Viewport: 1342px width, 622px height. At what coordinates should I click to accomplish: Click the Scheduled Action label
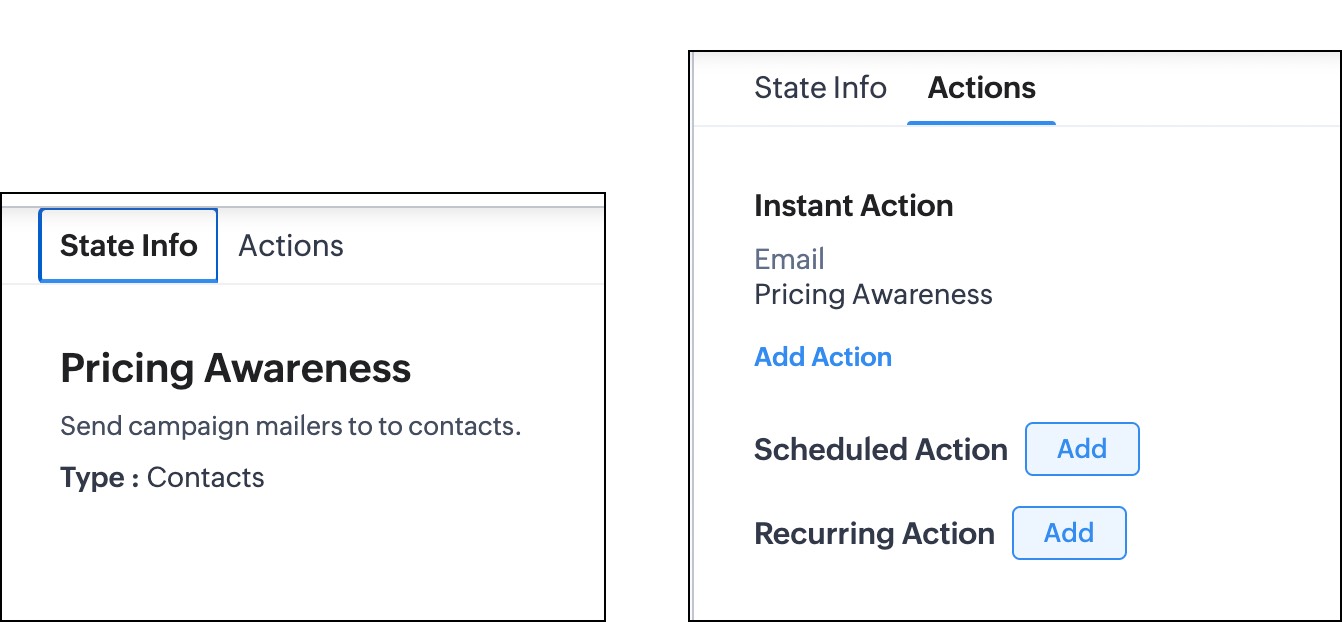[x=880, y=450]
